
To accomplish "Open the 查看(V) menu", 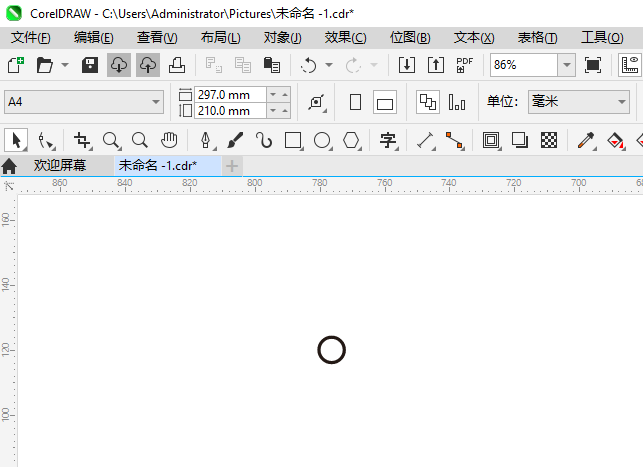I will point(157,38).
